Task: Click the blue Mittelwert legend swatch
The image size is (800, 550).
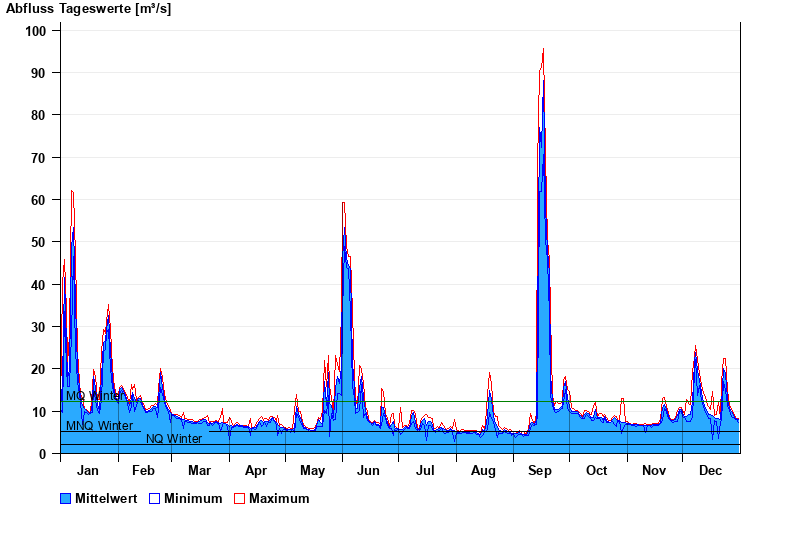Action: click(66, 499)
